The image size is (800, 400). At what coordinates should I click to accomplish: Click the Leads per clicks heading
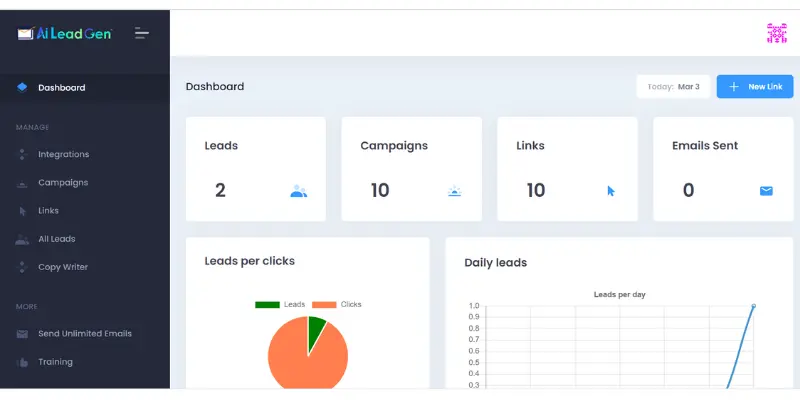pos(249,261)
